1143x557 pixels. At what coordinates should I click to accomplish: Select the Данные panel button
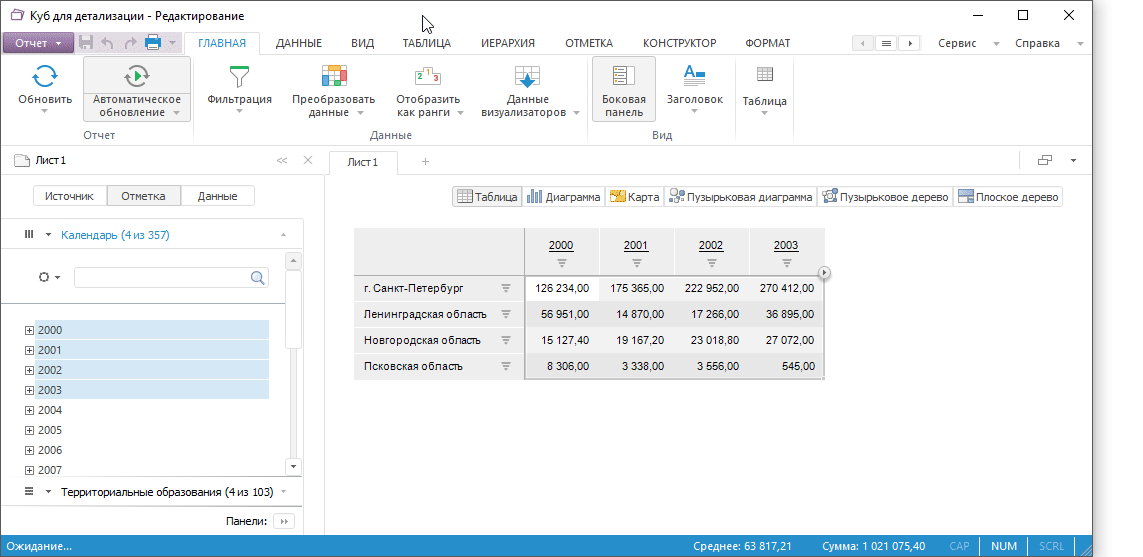pos(217,196)
